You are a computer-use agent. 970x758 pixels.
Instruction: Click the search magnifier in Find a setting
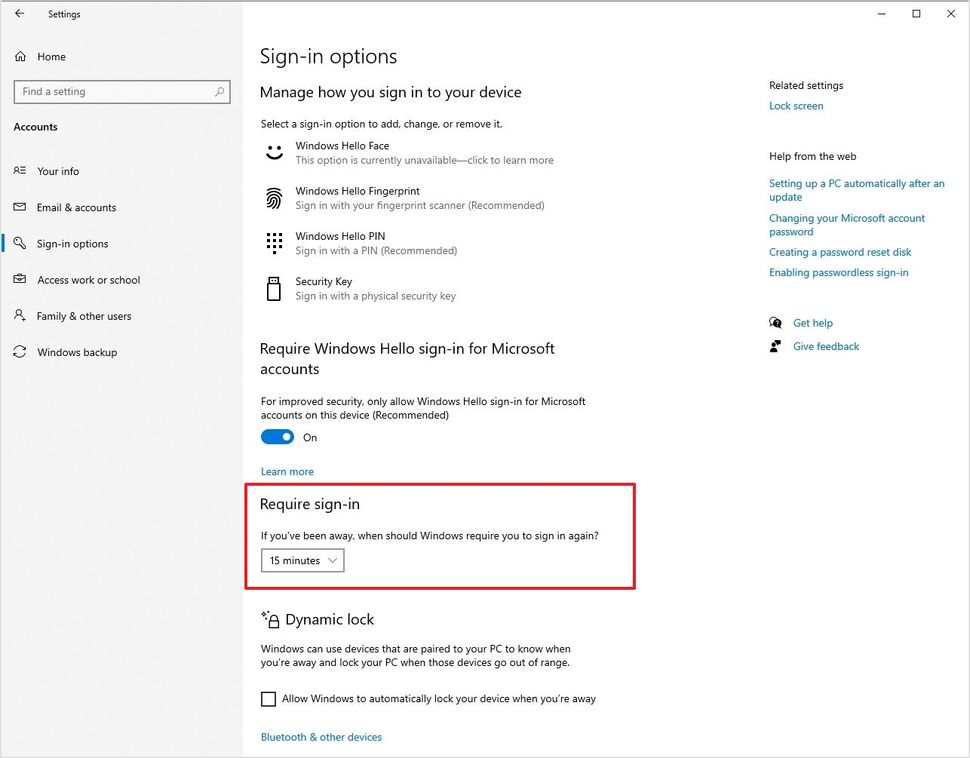tap(219, 92)
